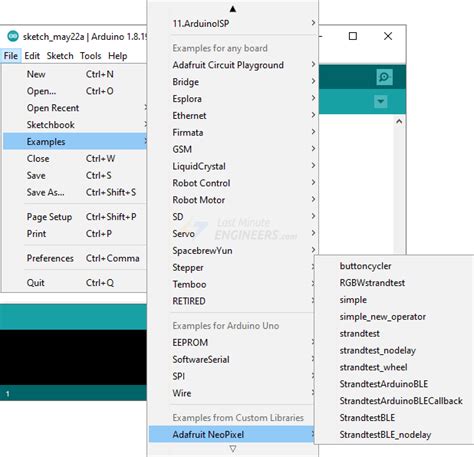This screenshot has height=457, width=474.
Task: Expand the Bridge examples submenu
Action: pos(233,82)
